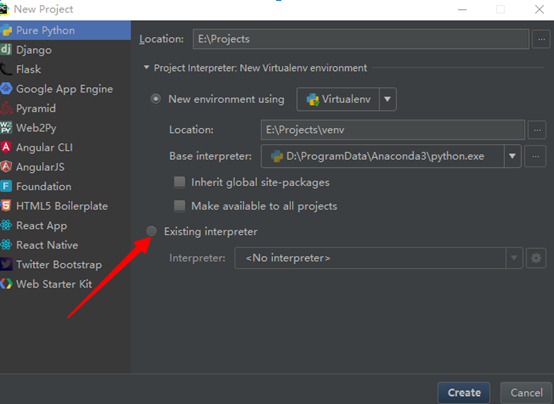
Task: Click the interpreter settings gear icon
Action: tap(536, 258)
